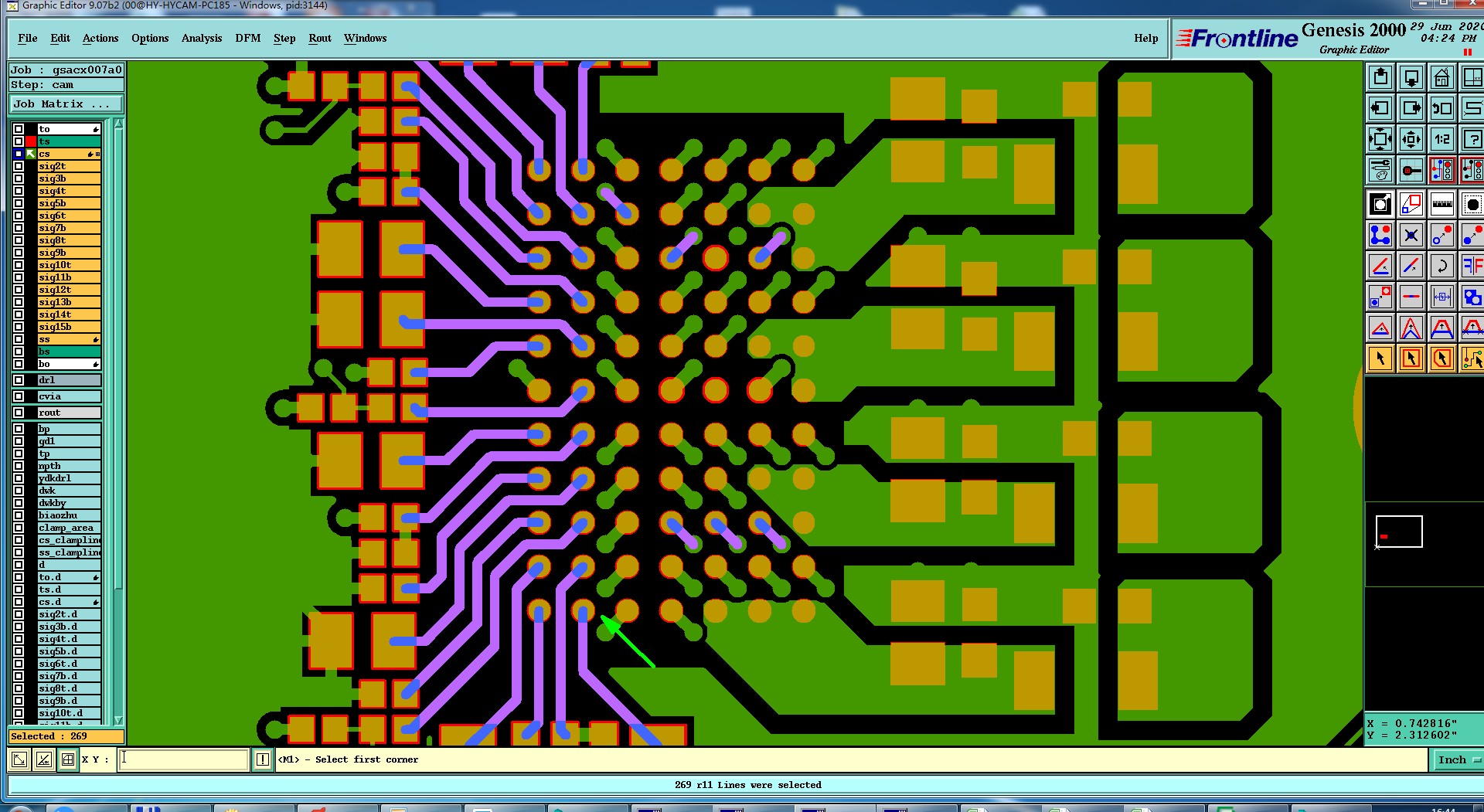1484x812 pixels.
Task: Click the X Y coordinate input field
Action: click(x=184, y=759)
